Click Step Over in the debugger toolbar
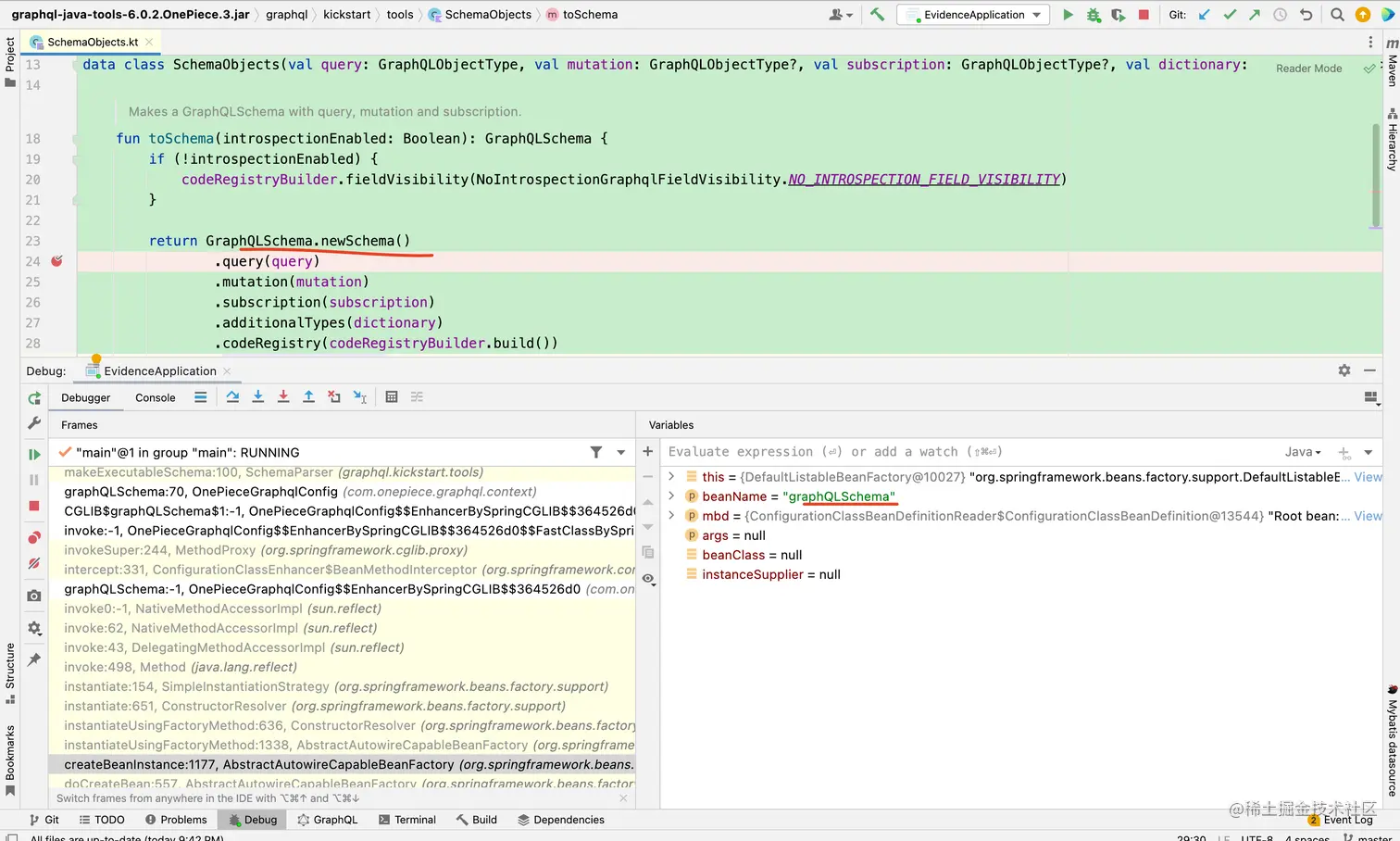Image resolution: width=1400 pixels, height=841 pixels. coord(232,397)
